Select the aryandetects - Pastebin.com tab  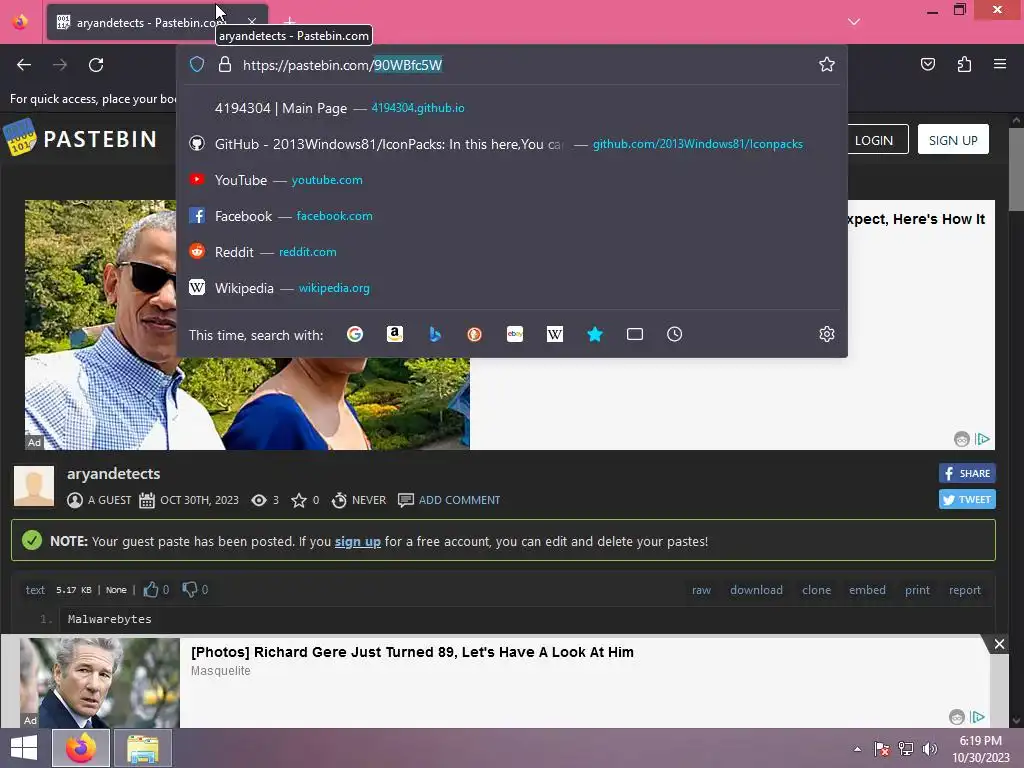[x=157, y=22]
